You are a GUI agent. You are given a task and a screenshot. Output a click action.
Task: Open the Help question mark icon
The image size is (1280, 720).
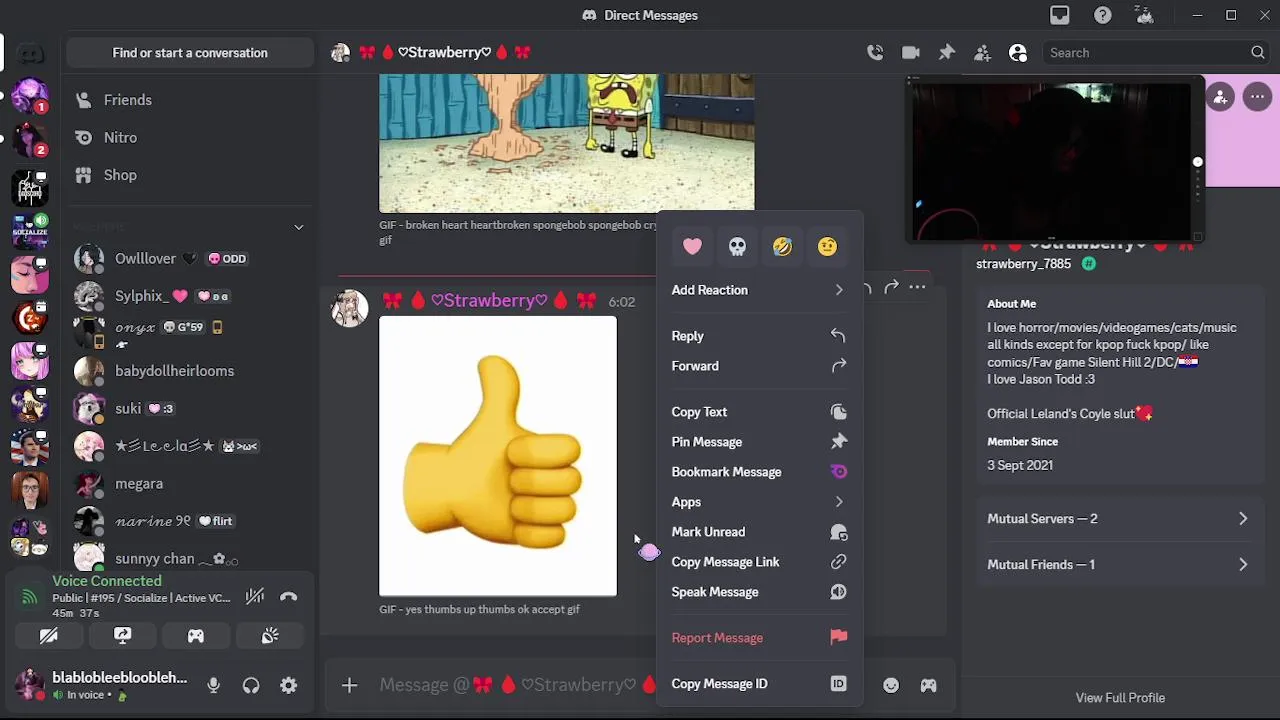click(x=1102, y=15)
